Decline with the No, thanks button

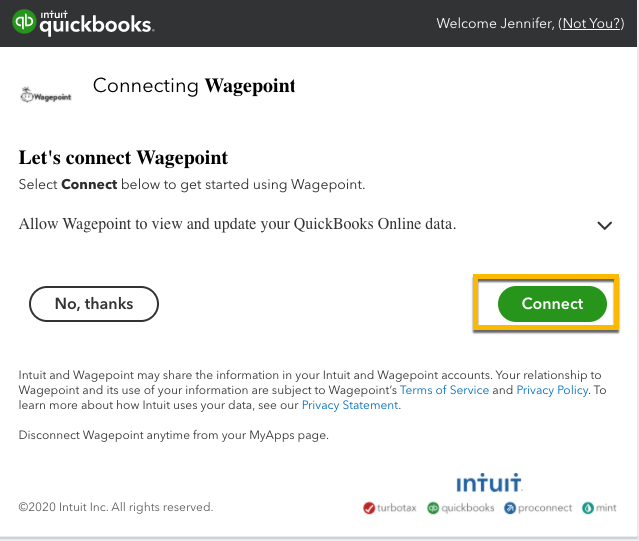click(x=94, y=303)
